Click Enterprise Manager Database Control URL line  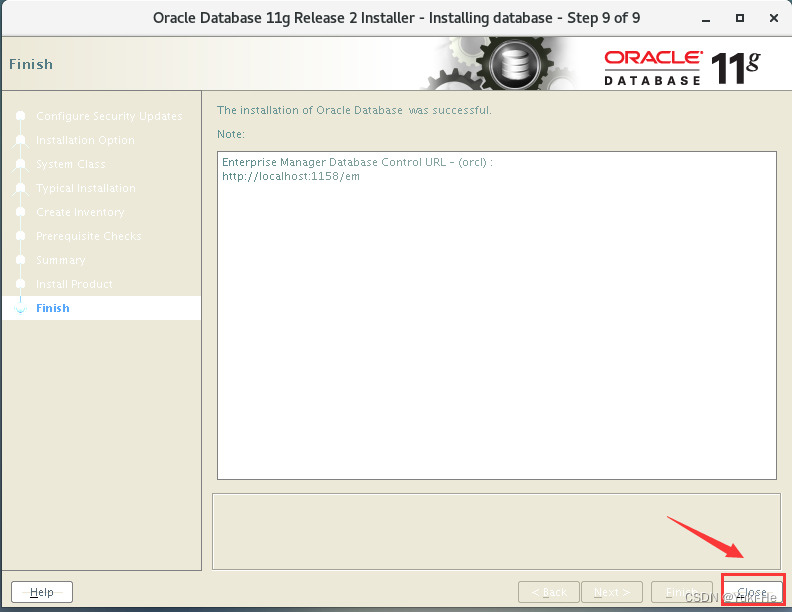(357, 162)
